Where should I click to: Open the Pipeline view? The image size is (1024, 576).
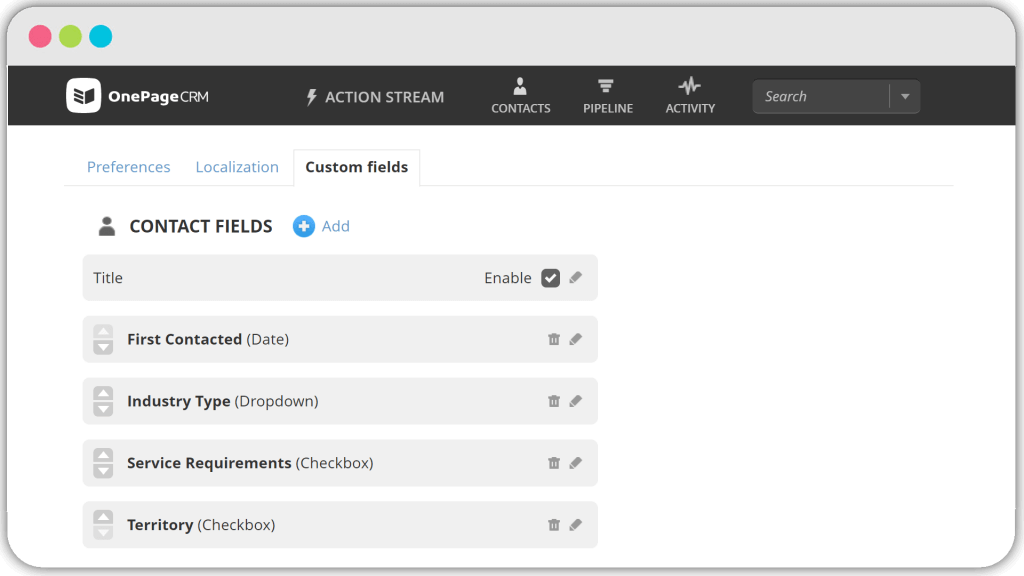coord(607,96)
